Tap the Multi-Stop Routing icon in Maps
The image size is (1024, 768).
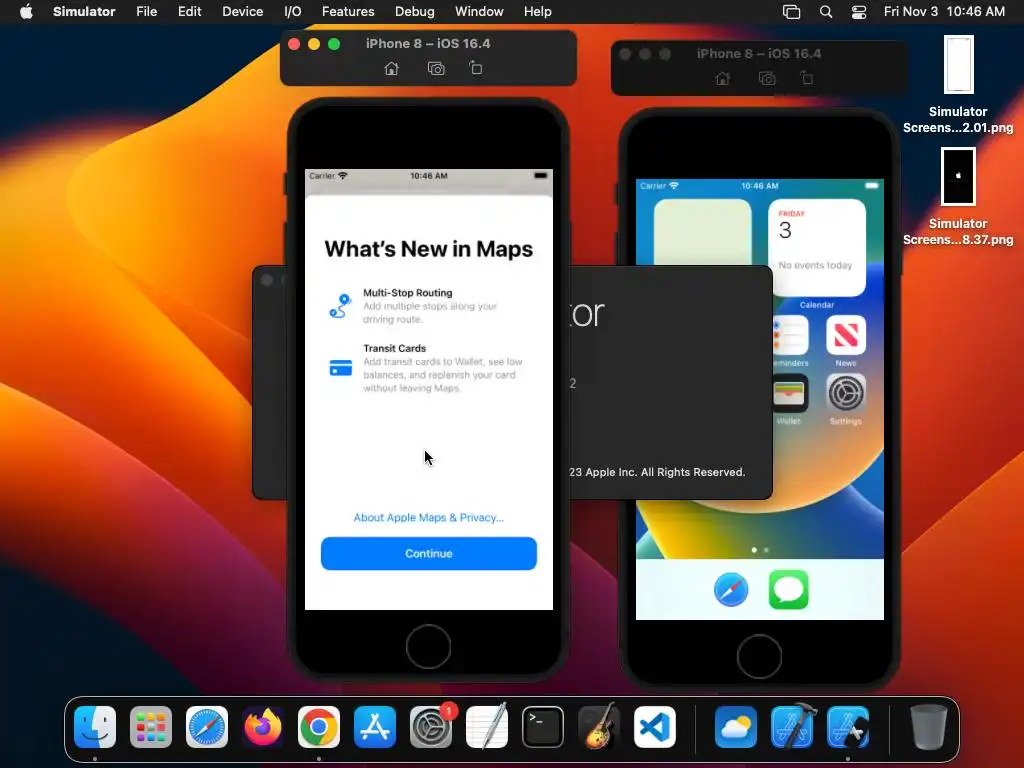point(340,306)
